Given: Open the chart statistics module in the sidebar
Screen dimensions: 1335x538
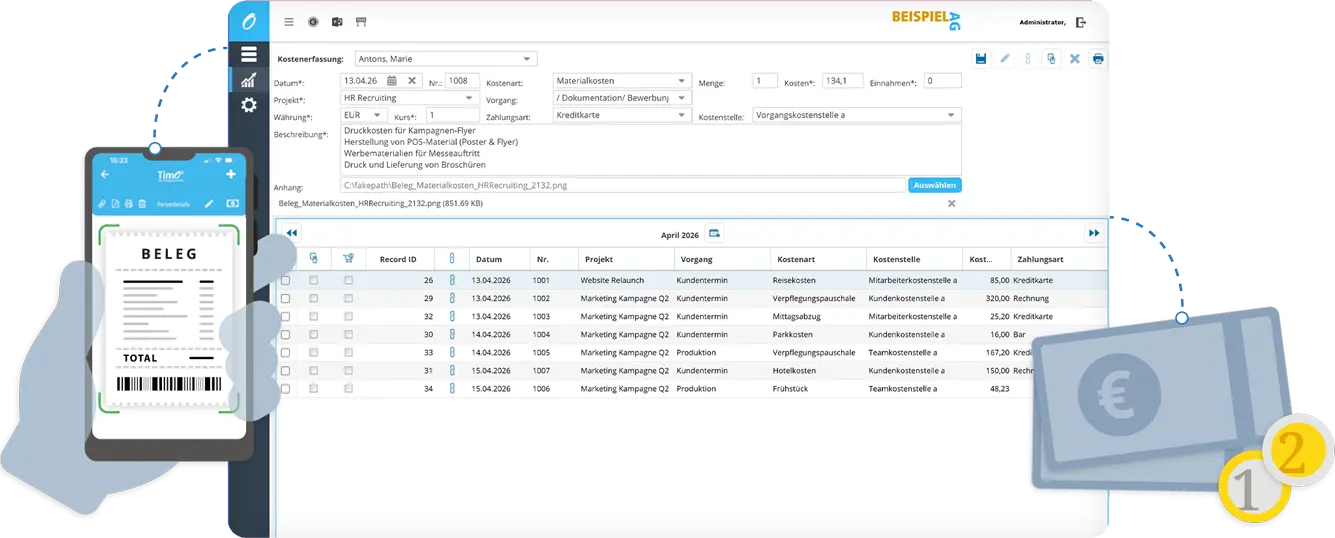Looking at the screenshot, I should click(248, 80).
